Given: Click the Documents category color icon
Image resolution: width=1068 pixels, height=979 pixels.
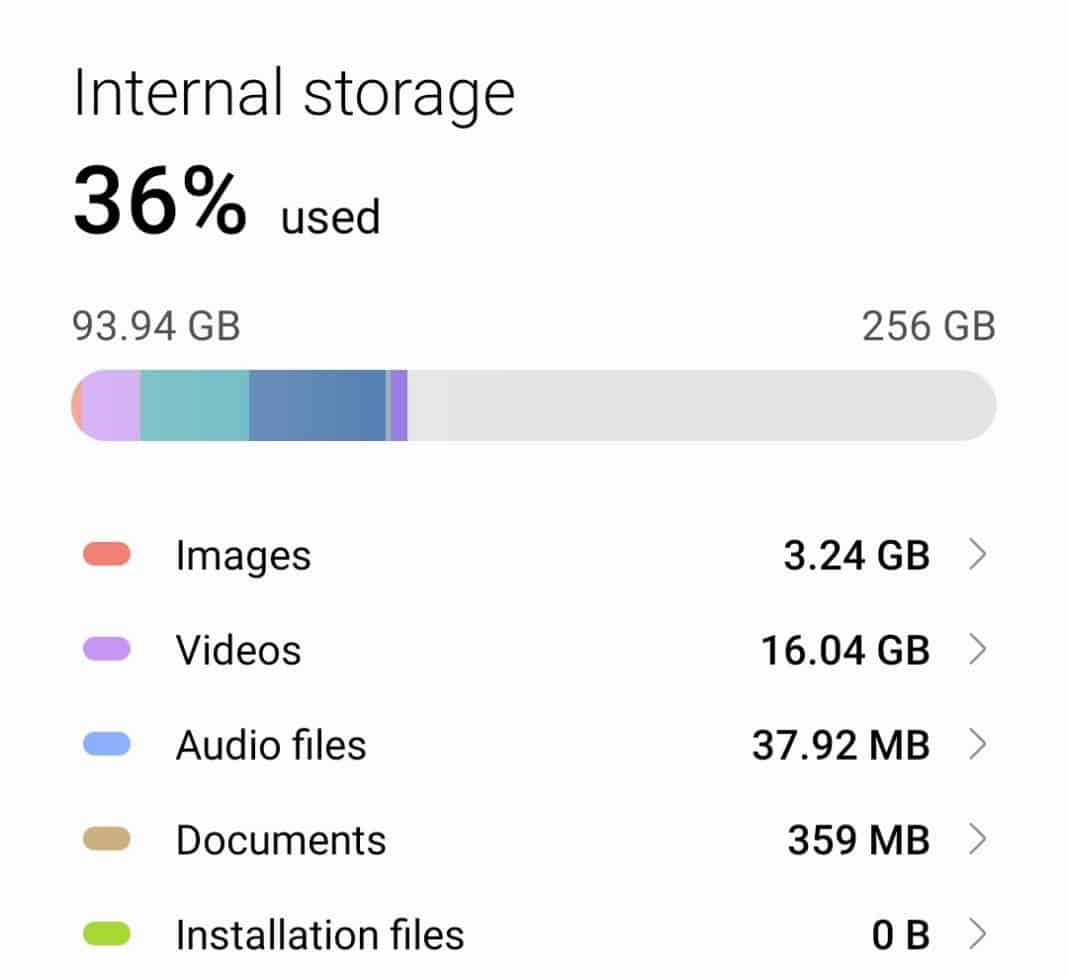Looking at the screenshot, I should (108, 840).
